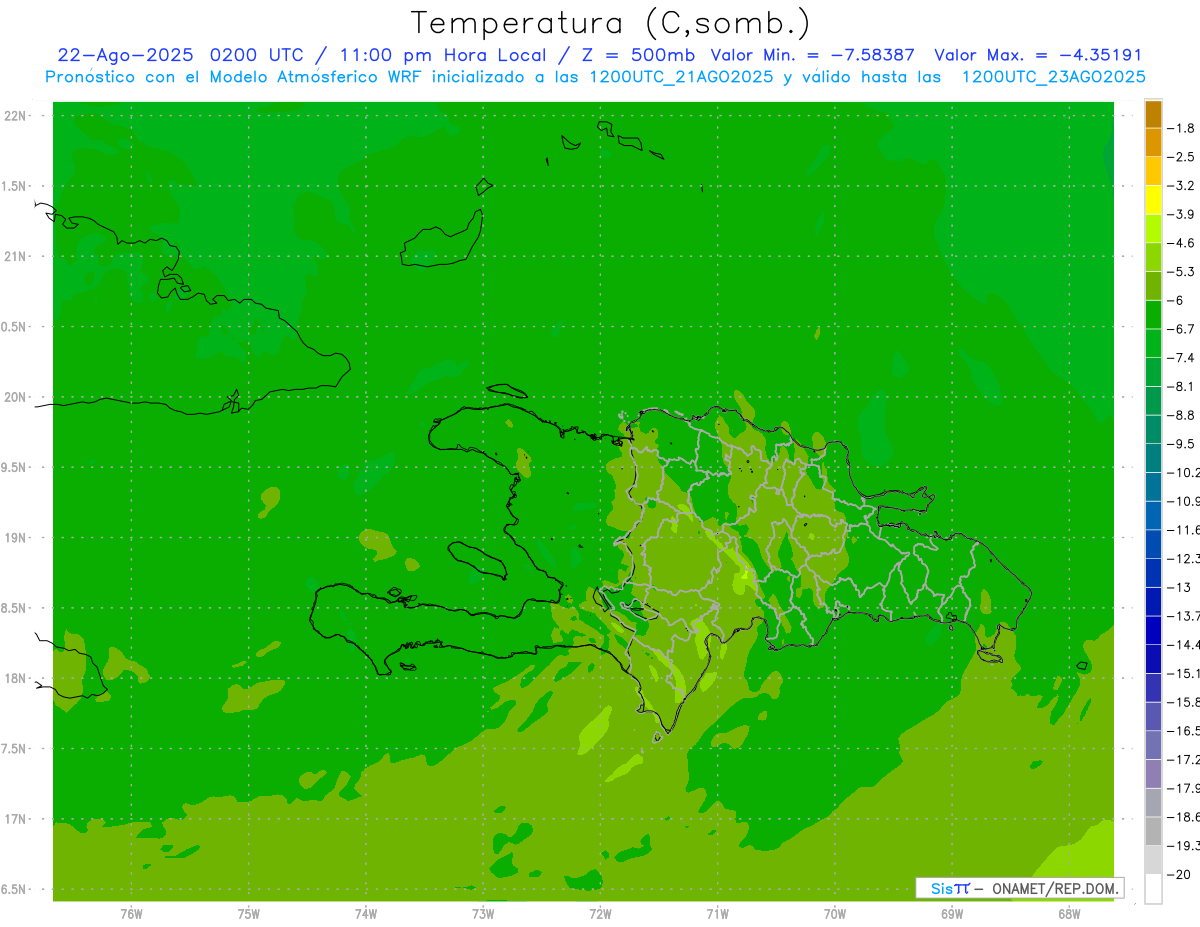
Task: Click the '74W' longitude label
Action: (x=366, y=914)
